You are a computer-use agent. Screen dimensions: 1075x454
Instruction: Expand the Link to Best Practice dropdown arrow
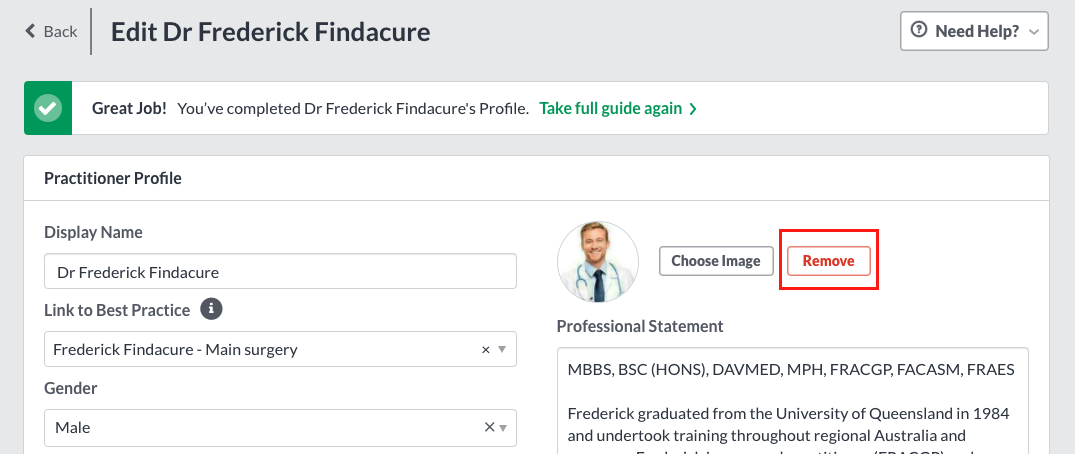[502, 350]
